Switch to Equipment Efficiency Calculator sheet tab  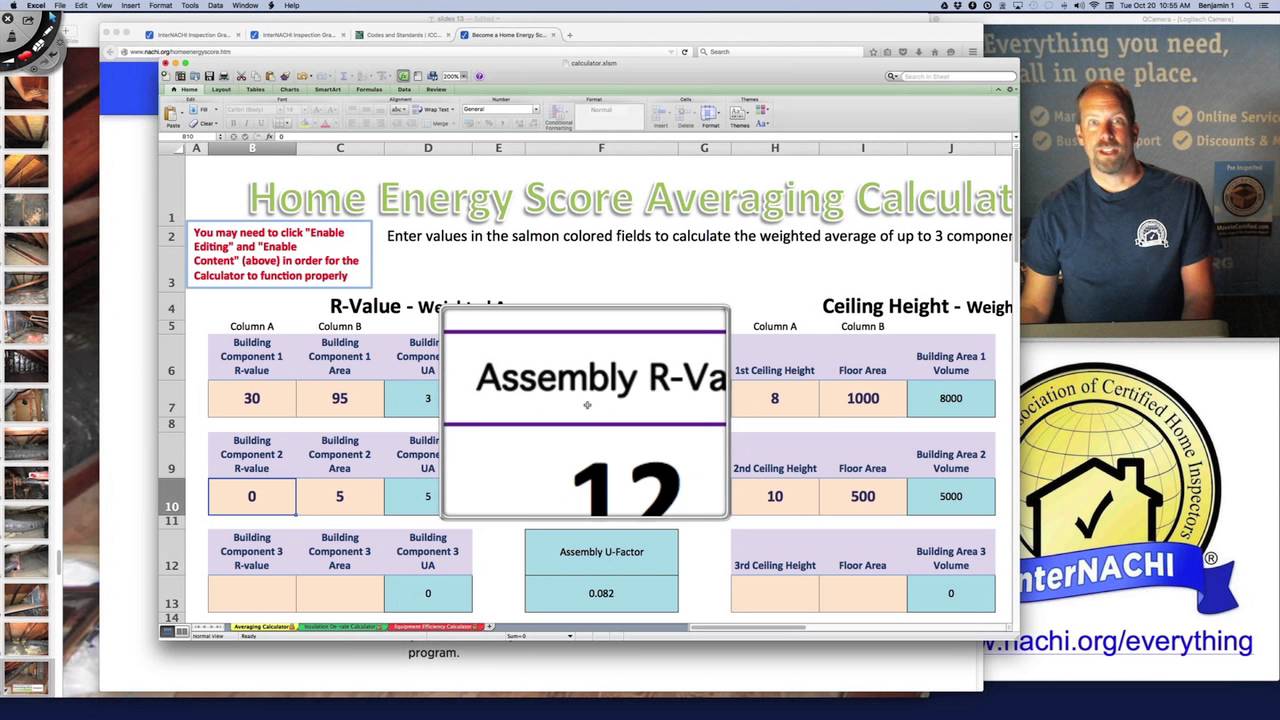[x=437, y=627]
